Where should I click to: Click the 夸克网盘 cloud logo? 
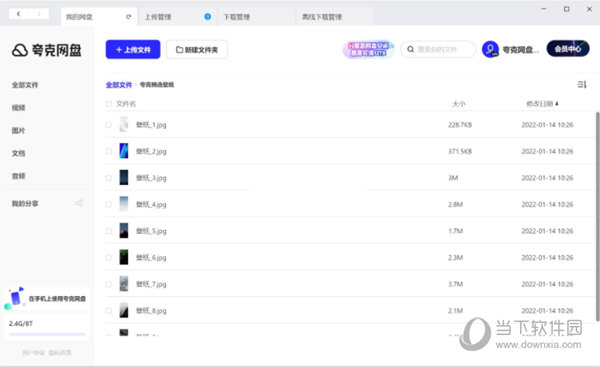tap(20, 50)
